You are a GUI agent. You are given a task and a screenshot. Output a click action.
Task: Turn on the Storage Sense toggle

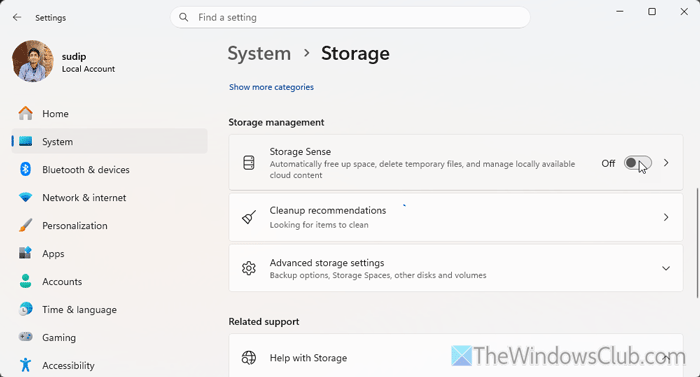[638, 163]
